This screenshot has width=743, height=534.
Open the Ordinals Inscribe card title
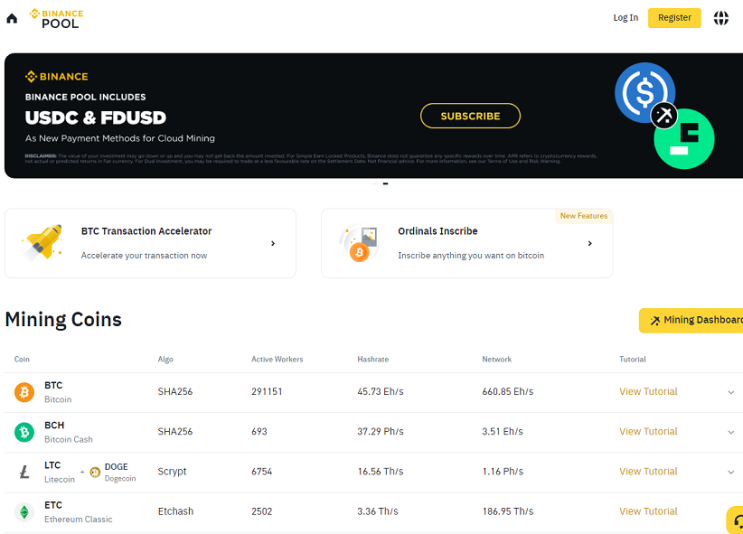pos(438,231)
